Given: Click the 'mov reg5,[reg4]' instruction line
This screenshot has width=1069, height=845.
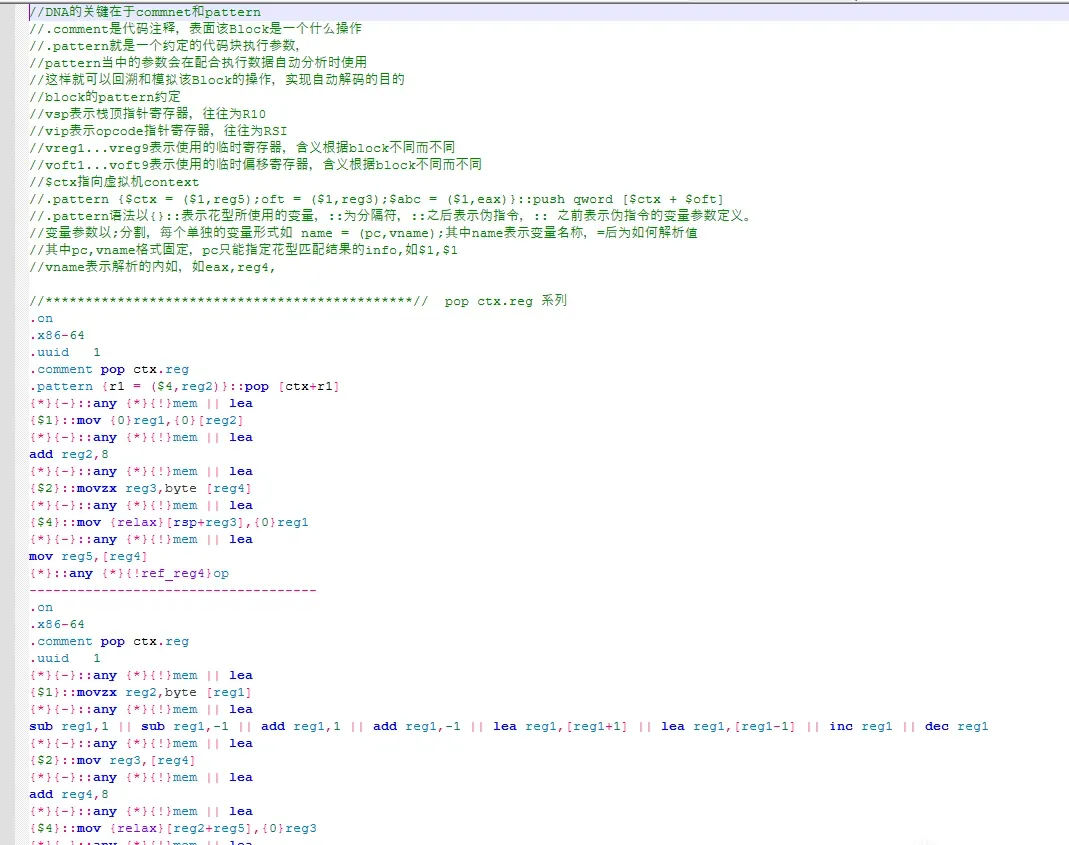Looking at the screenshot, I should 88,557.
